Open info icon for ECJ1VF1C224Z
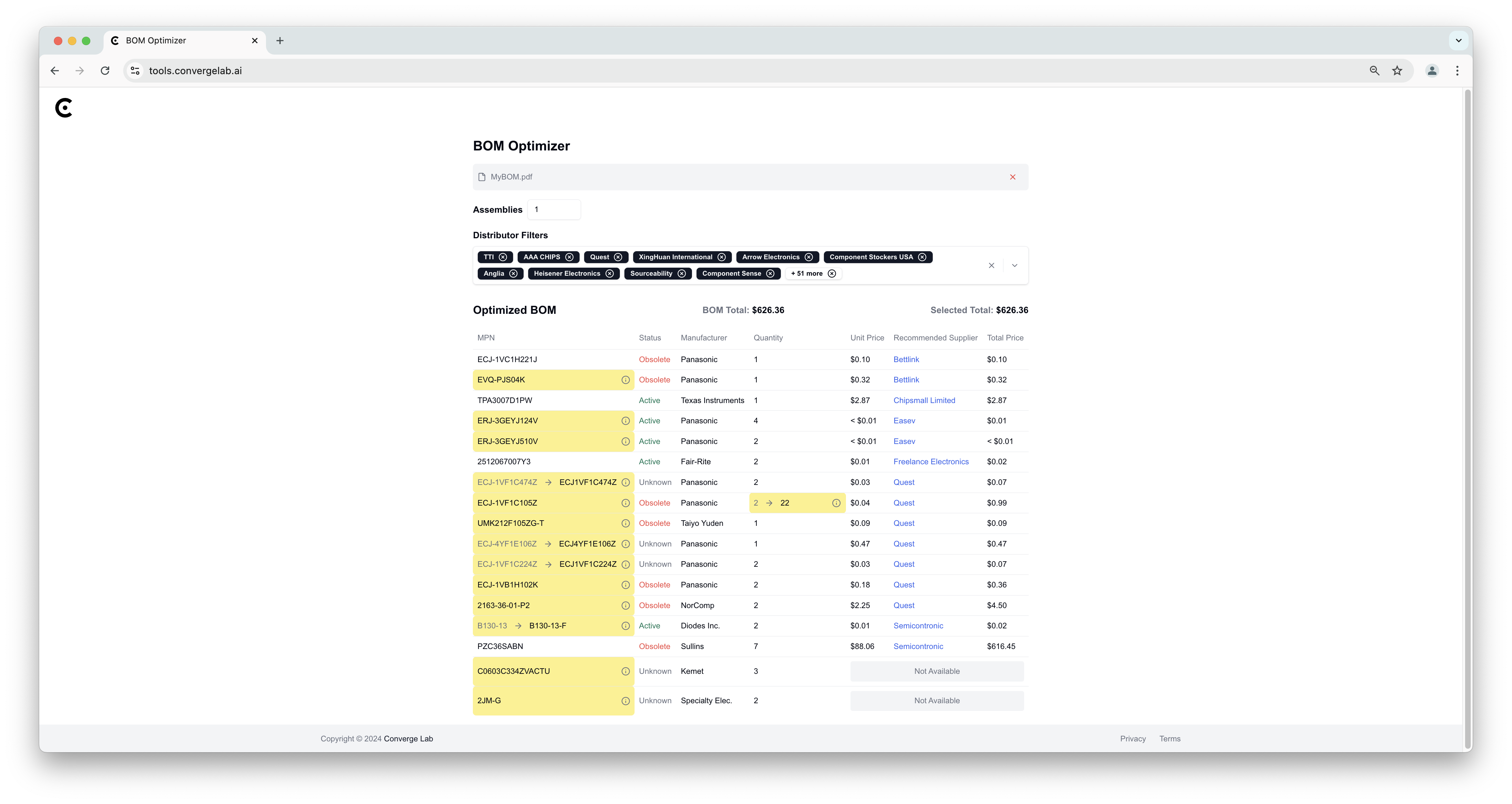Viewport: 1512px width, 804px height. [x=626, y=565]
